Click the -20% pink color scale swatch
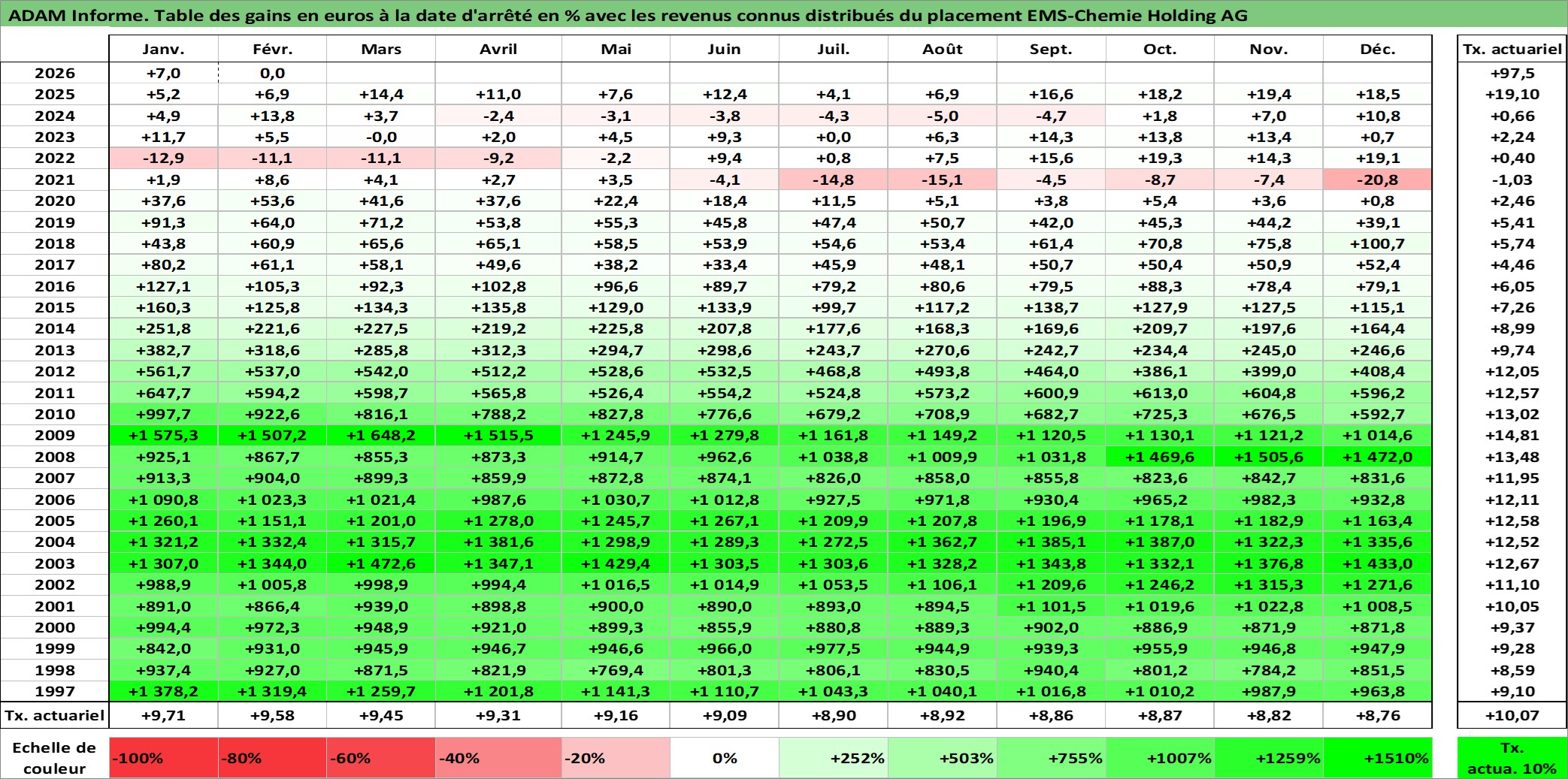The height and width of the screenshot is (779, 1568). pos(616,758)
